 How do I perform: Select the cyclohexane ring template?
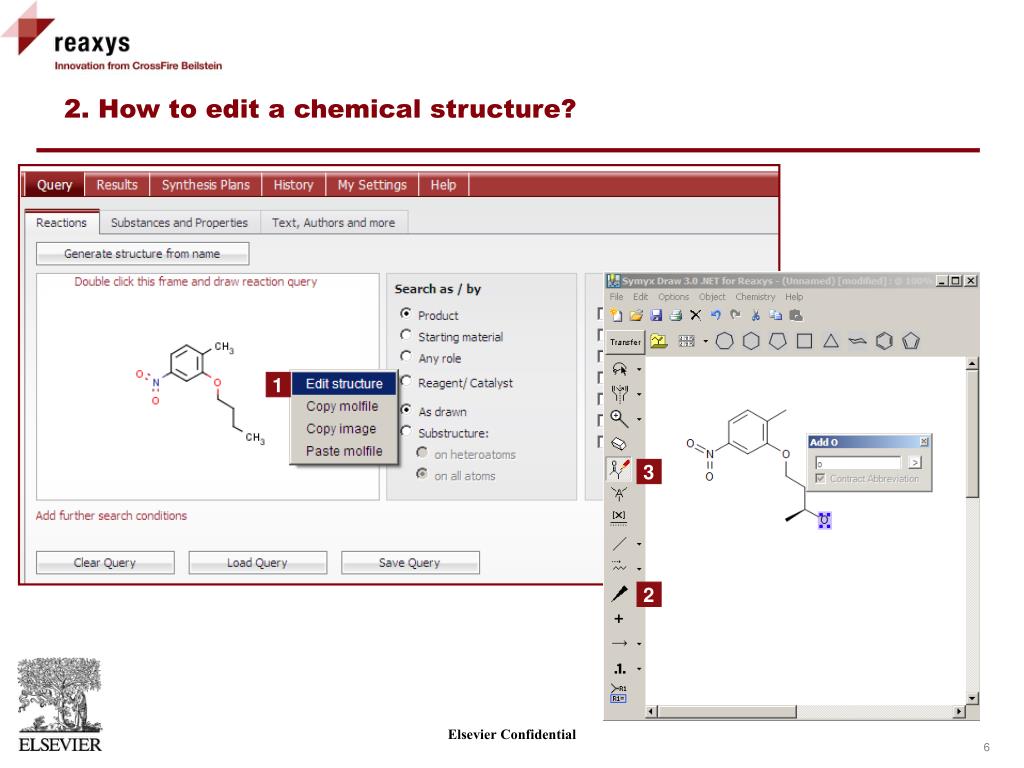pos(751,341)
